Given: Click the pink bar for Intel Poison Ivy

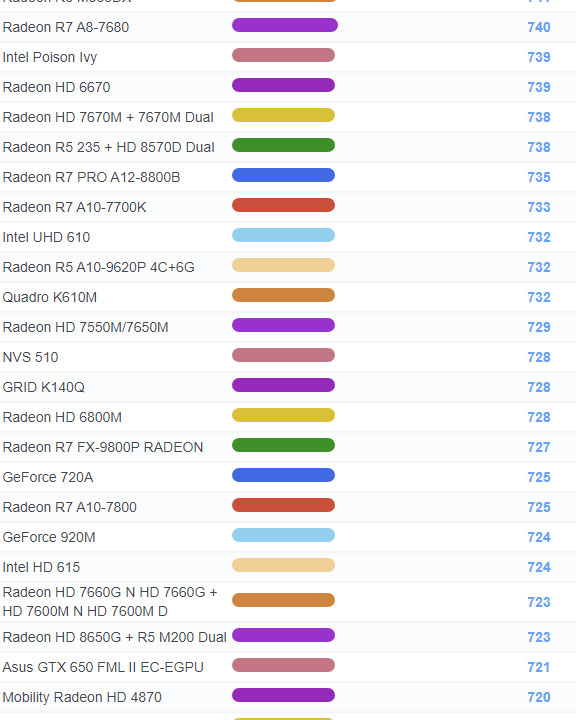Looking at the screenshot, I should [283, 55].
